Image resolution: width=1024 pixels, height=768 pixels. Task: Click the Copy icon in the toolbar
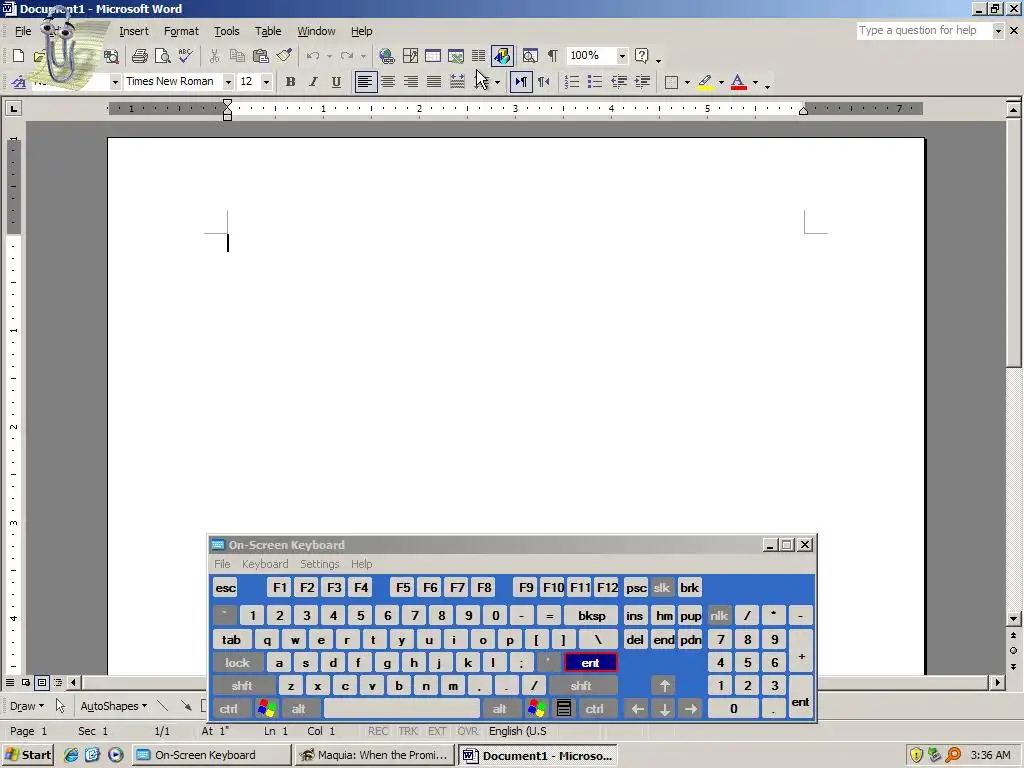pyautogui.click(x=237, y=56)
